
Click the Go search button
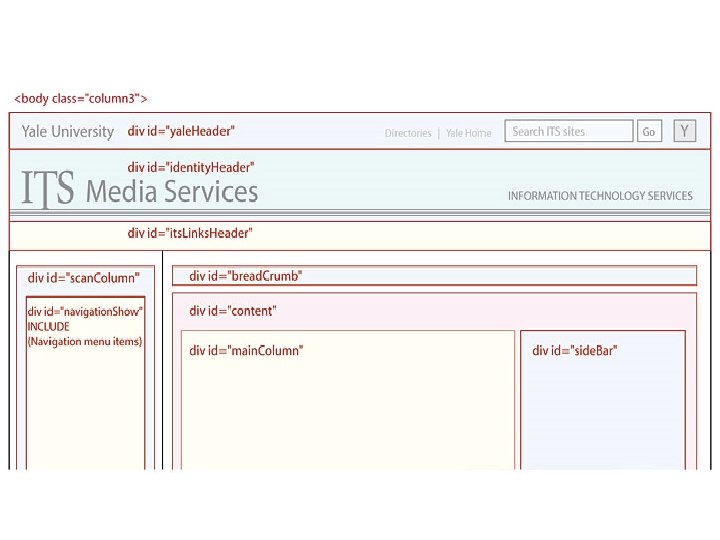coord(649,131)
